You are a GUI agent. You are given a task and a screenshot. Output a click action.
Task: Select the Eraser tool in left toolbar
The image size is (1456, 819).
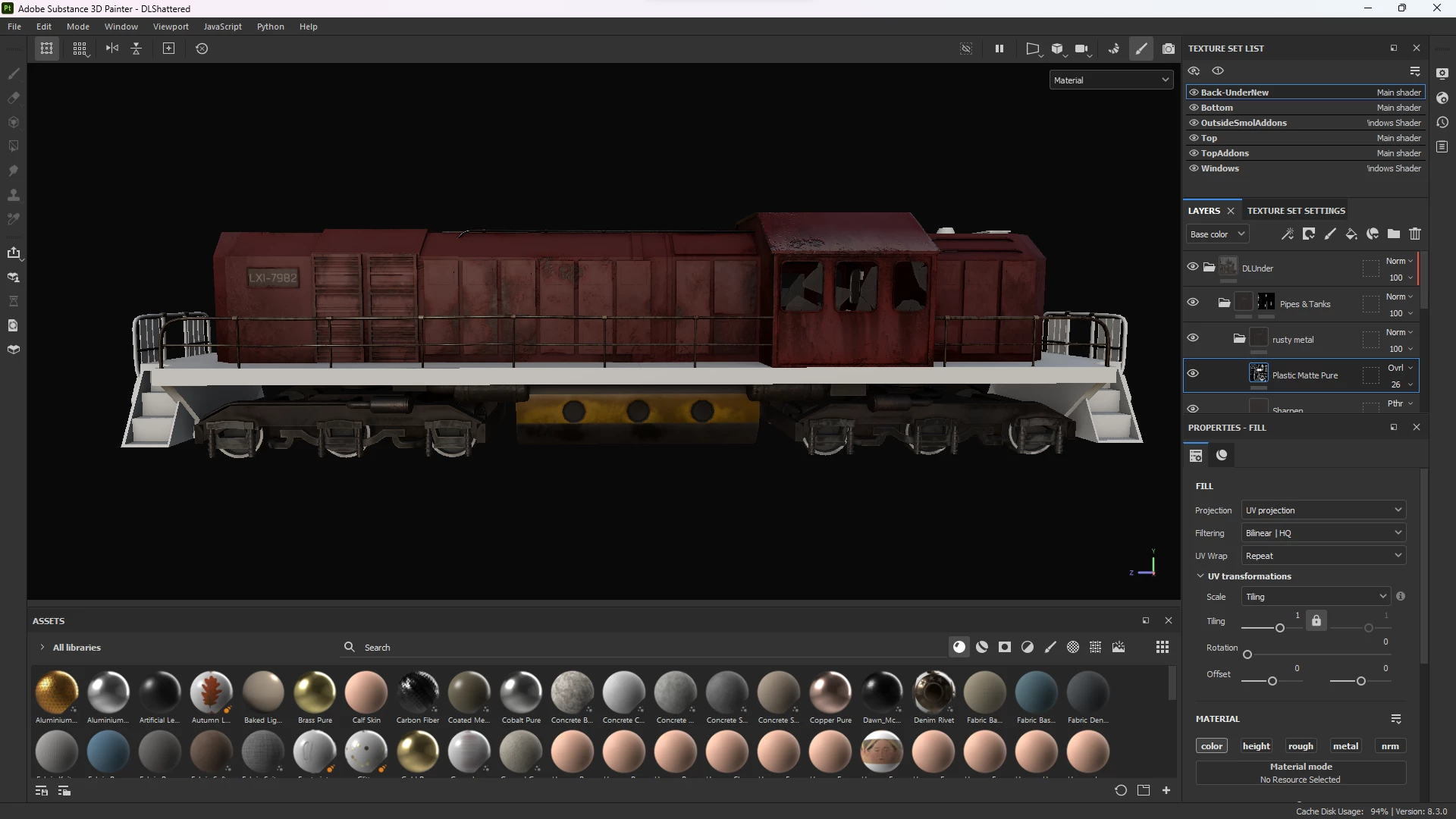pos(13,98)
